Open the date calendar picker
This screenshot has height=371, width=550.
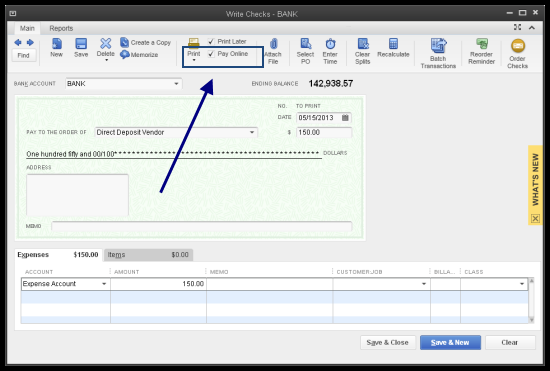[345, 118]
